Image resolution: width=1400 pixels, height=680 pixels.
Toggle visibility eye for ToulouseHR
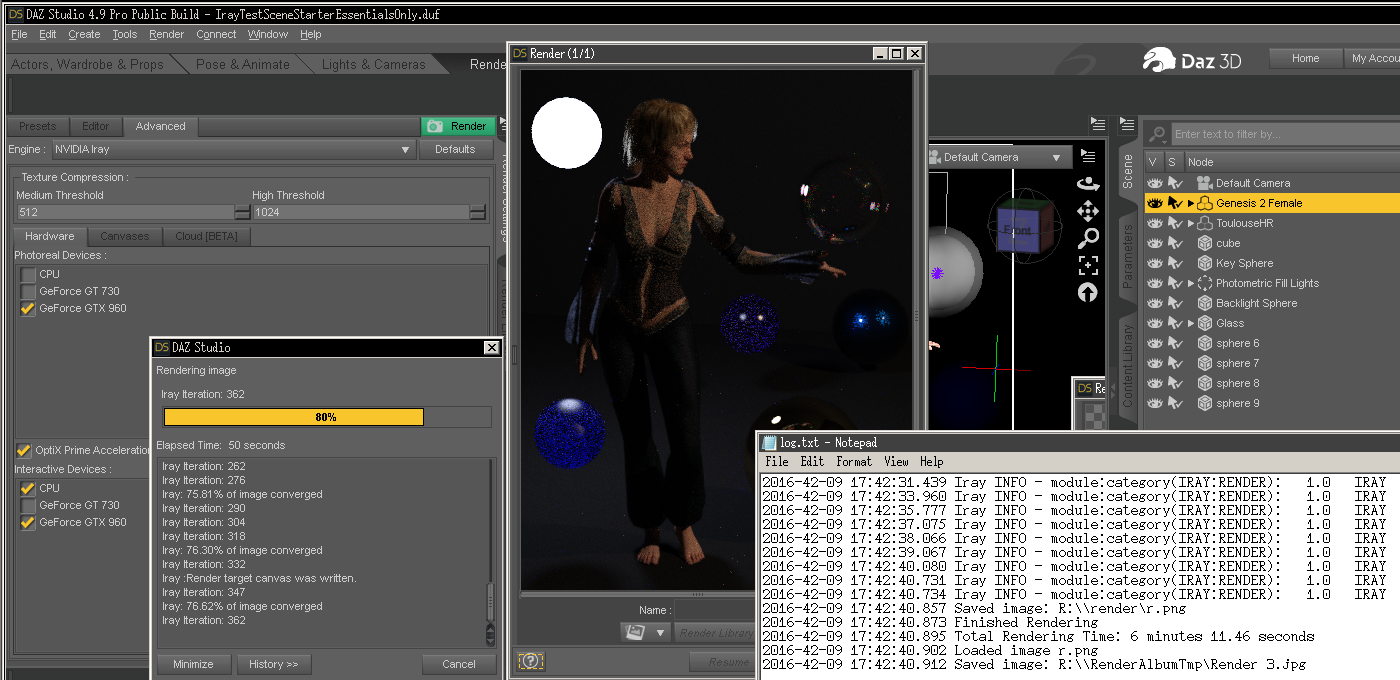tap(1155, 223)
